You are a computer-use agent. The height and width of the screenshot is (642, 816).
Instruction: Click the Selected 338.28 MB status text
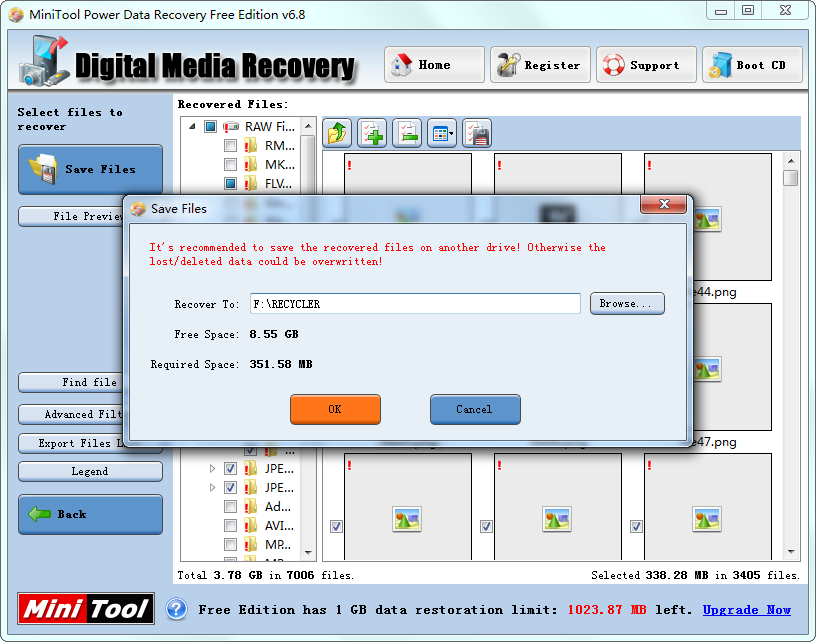tap(695, 575)
